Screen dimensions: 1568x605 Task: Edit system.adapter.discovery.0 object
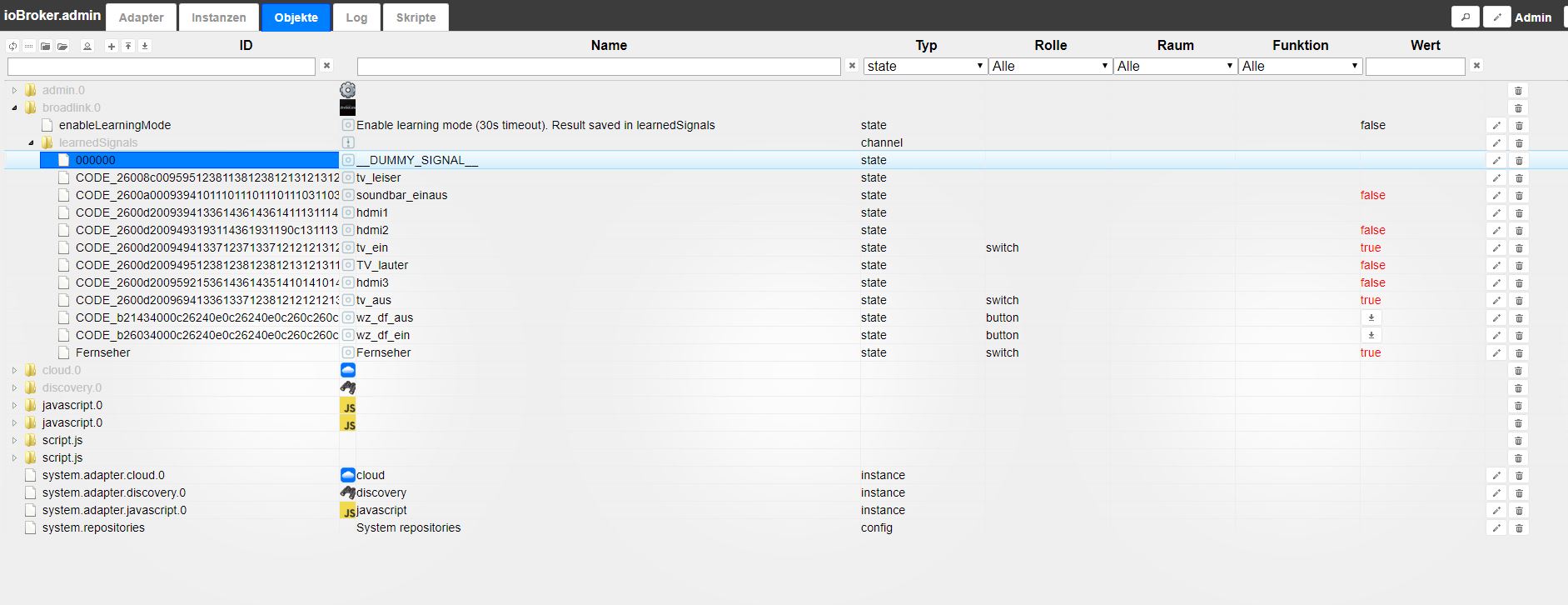[x=1496, y=493]
